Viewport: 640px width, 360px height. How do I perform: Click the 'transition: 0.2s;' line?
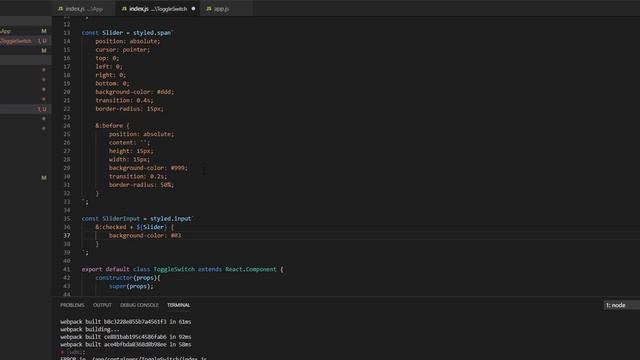point(138,176)
